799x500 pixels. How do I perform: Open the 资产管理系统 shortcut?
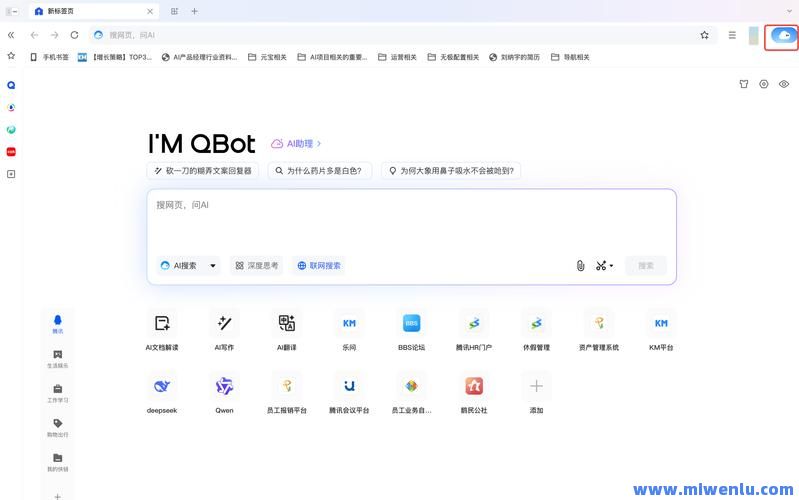coord(599,330)
